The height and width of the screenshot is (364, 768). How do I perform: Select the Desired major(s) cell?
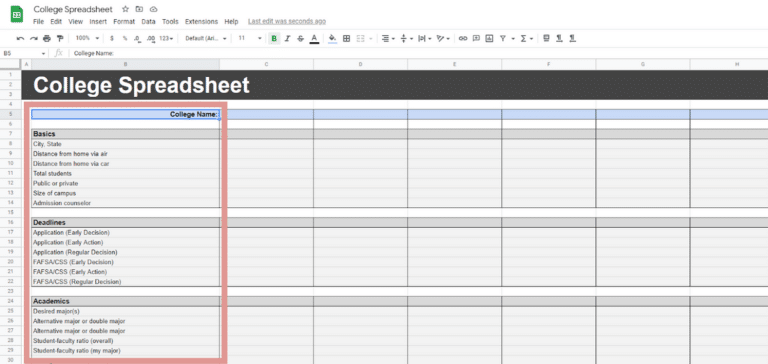pos(125,311)
